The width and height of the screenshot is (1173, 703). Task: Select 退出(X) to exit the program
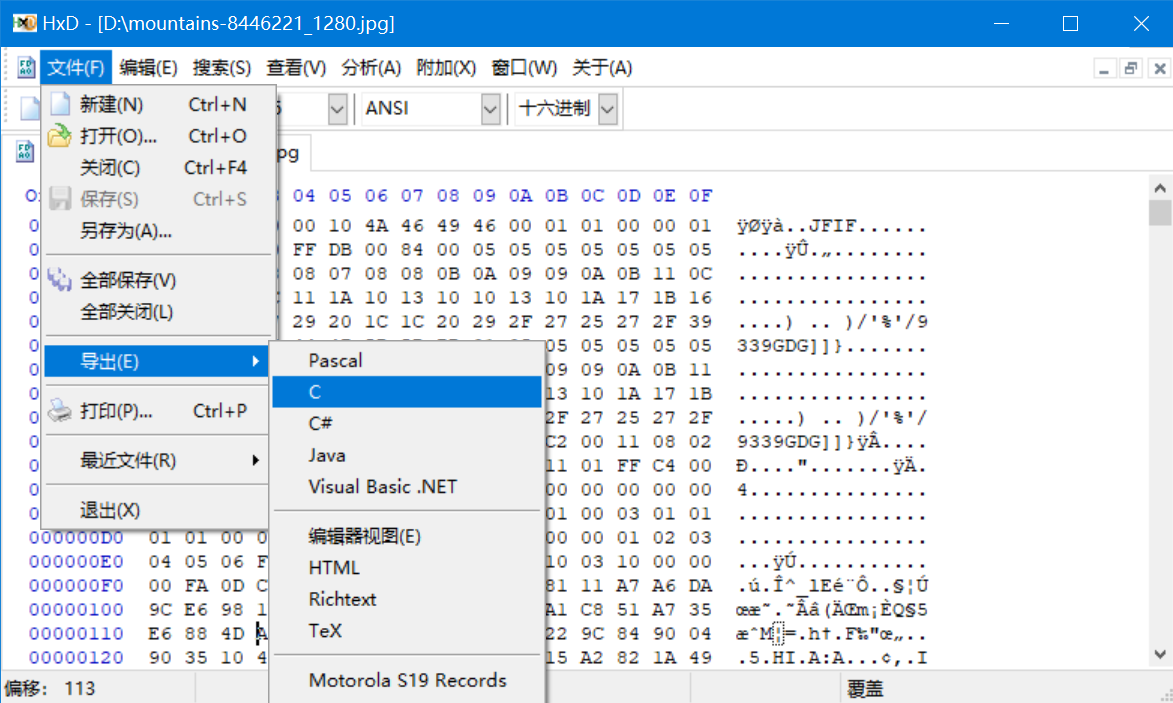(x=110, y=510)
